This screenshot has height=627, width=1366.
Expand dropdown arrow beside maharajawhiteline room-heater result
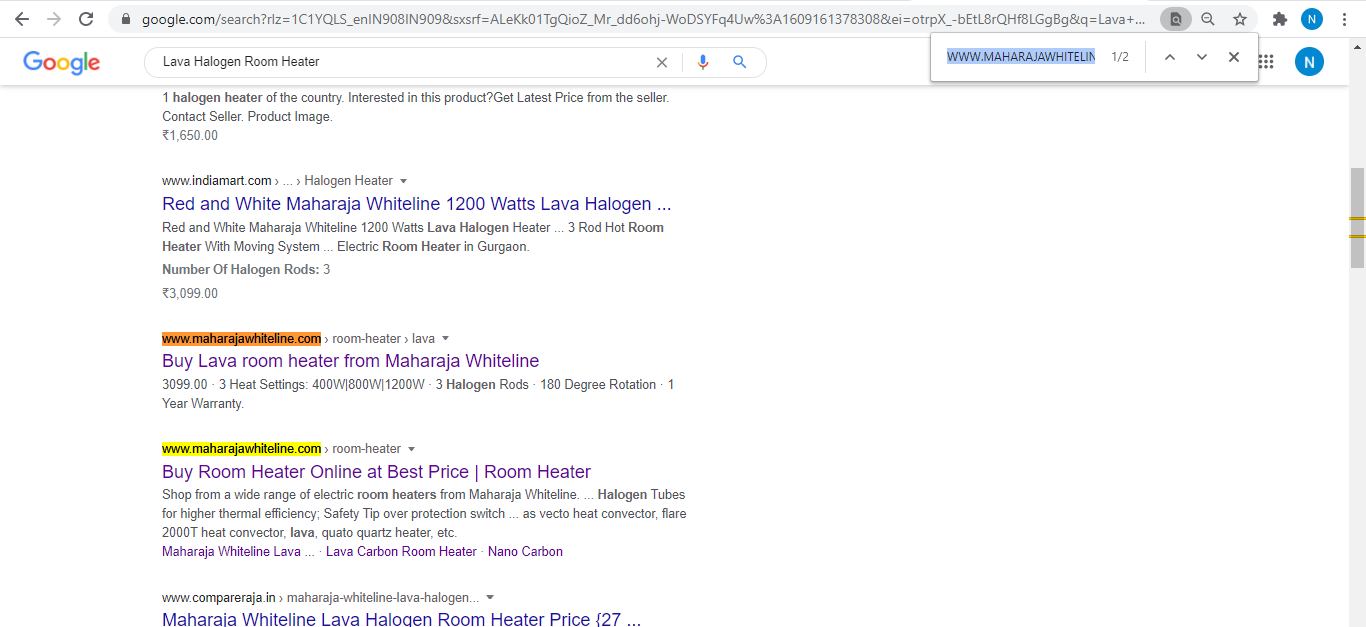(411, 449)
